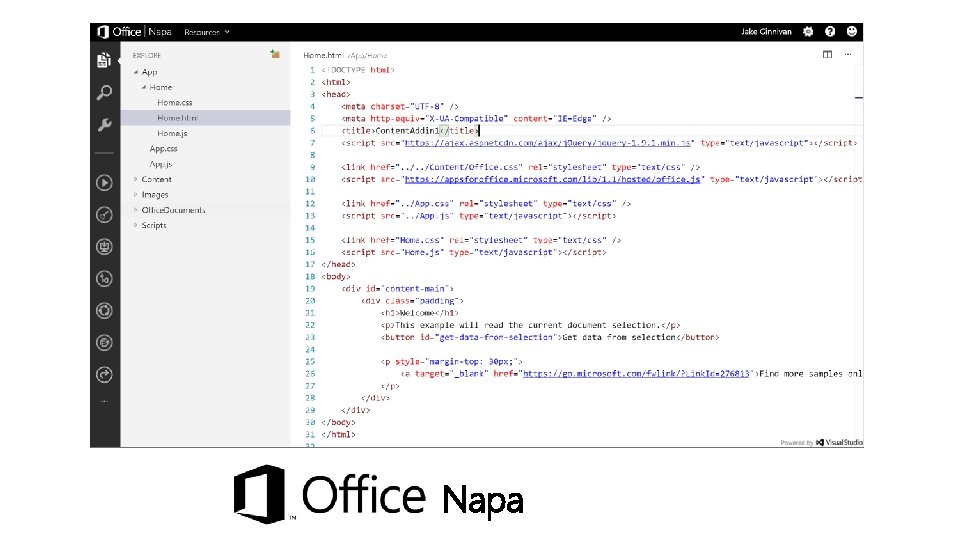This screenshot has width=979, height=551.
Task: Click the Home.html editor tab title
Action: click(323, 56)
